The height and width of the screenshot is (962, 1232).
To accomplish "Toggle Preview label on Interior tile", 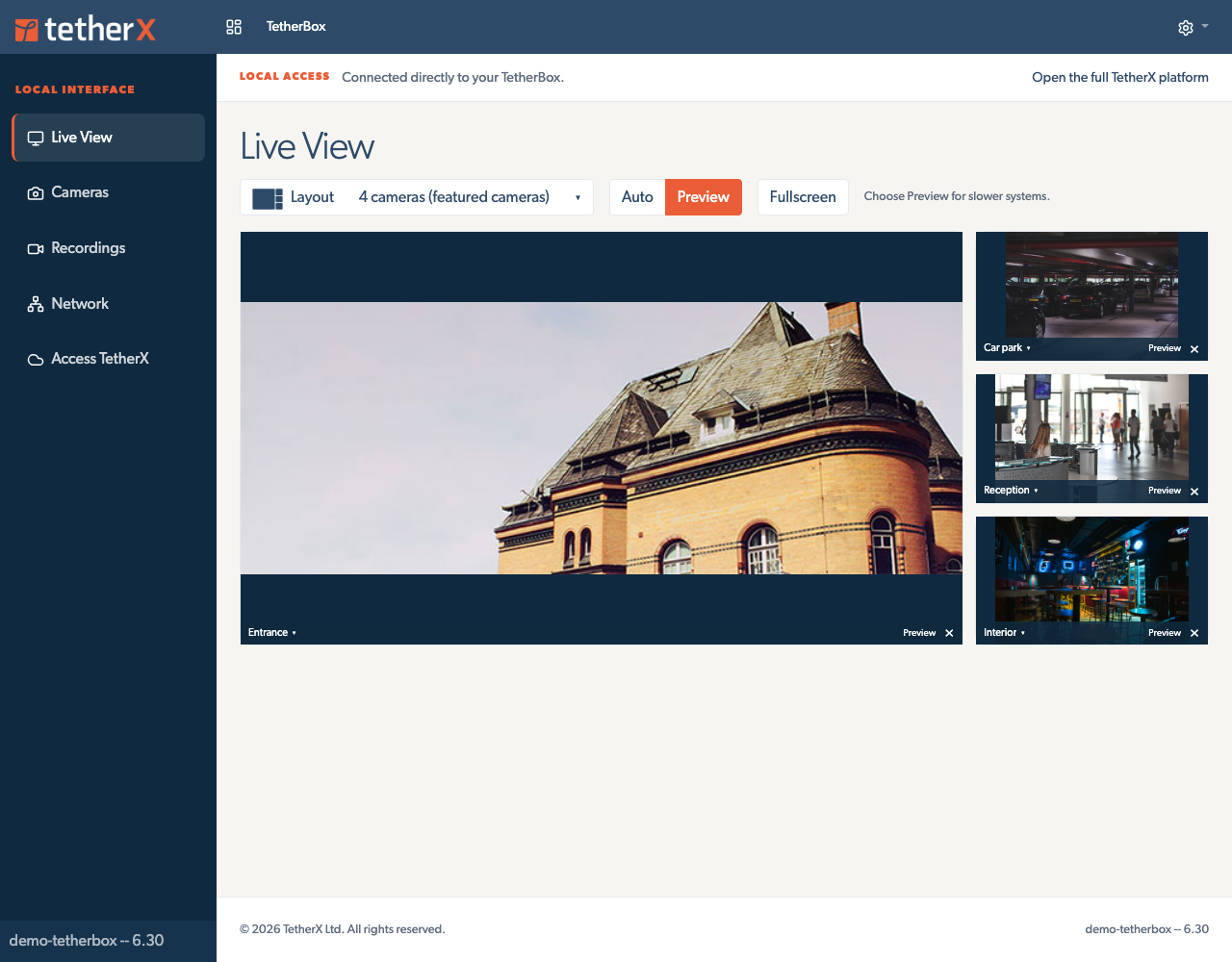I will pos(1165,633).
